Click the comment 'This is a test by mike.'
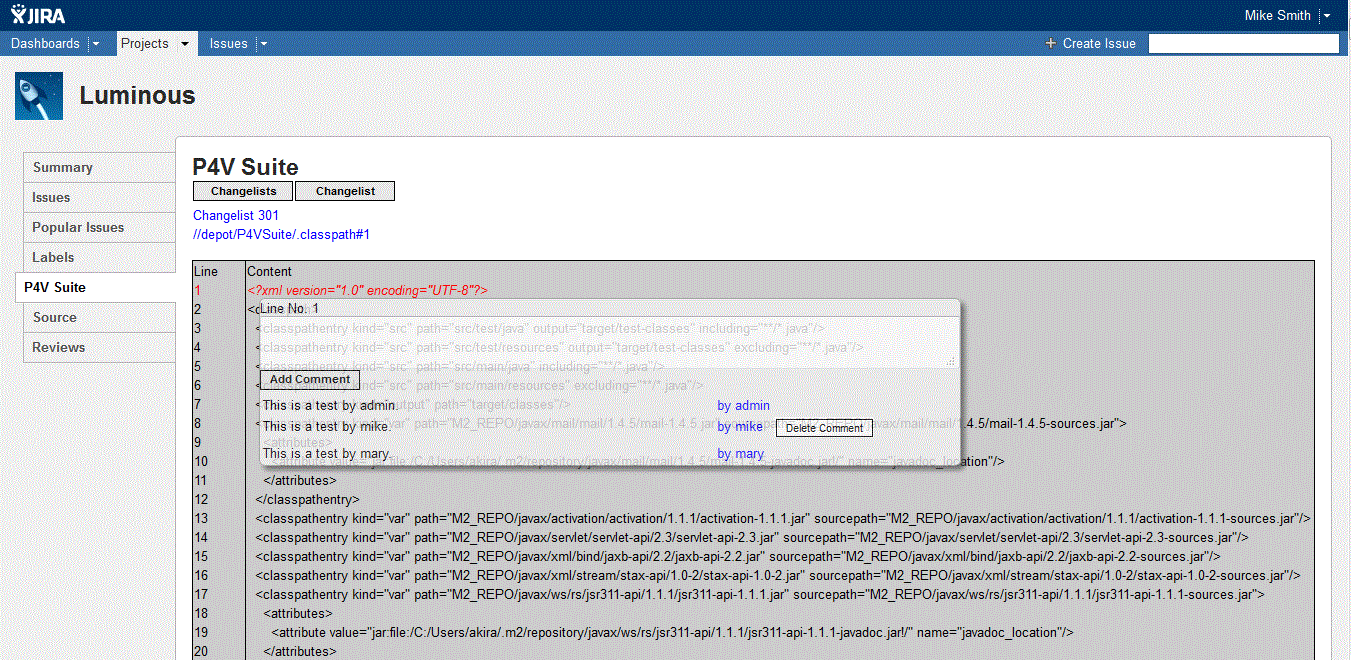 [x=326, y=427]
